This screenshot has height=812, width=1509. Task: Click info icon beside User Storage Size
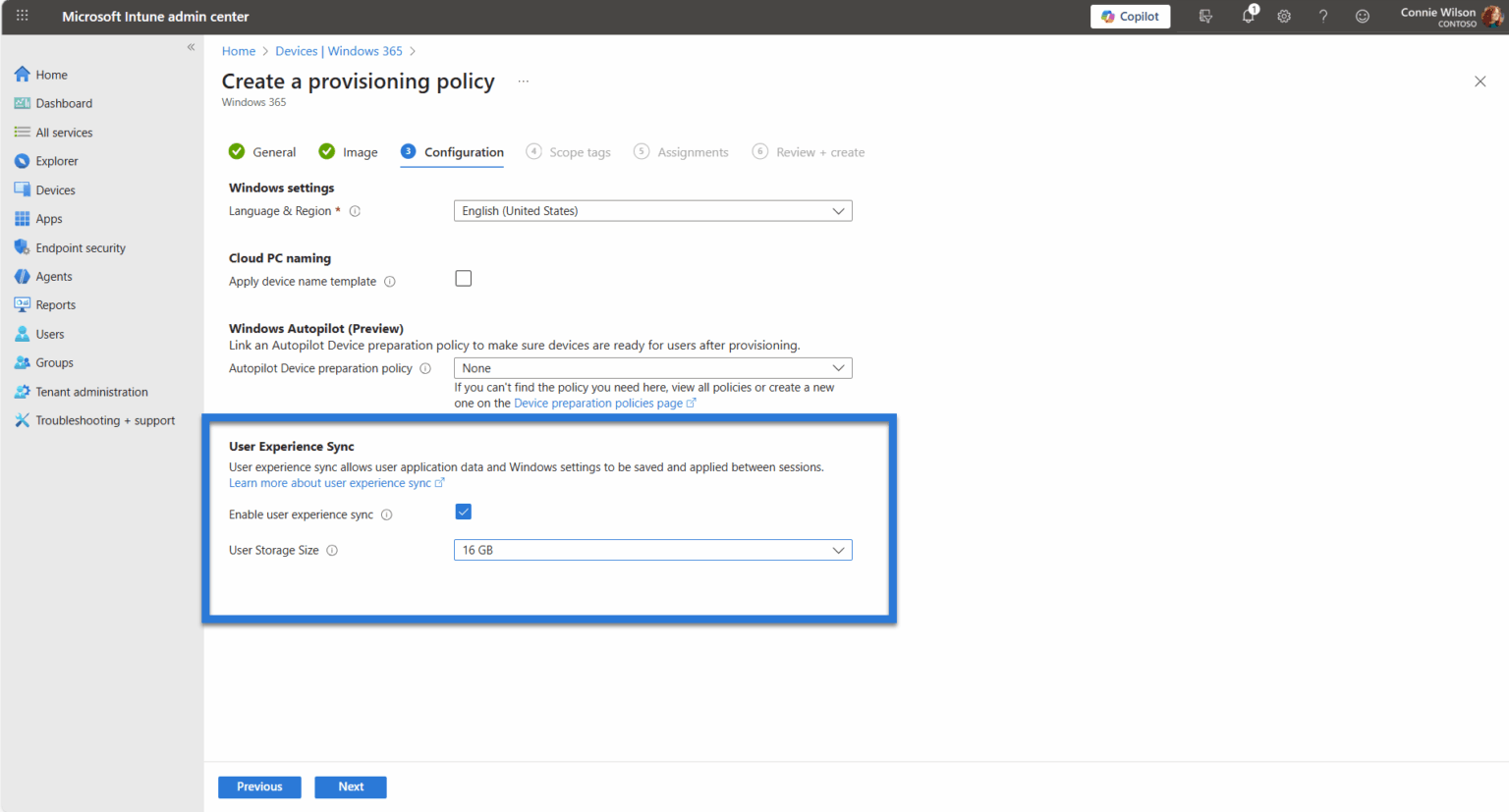pyautogui.click(x=332, y=551)
